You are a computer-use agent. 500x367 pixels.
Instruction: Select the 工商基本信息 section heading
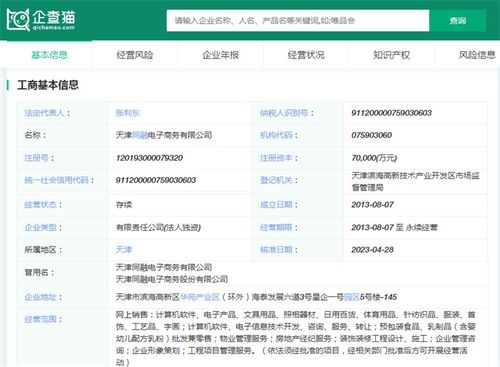pos(48,85)
